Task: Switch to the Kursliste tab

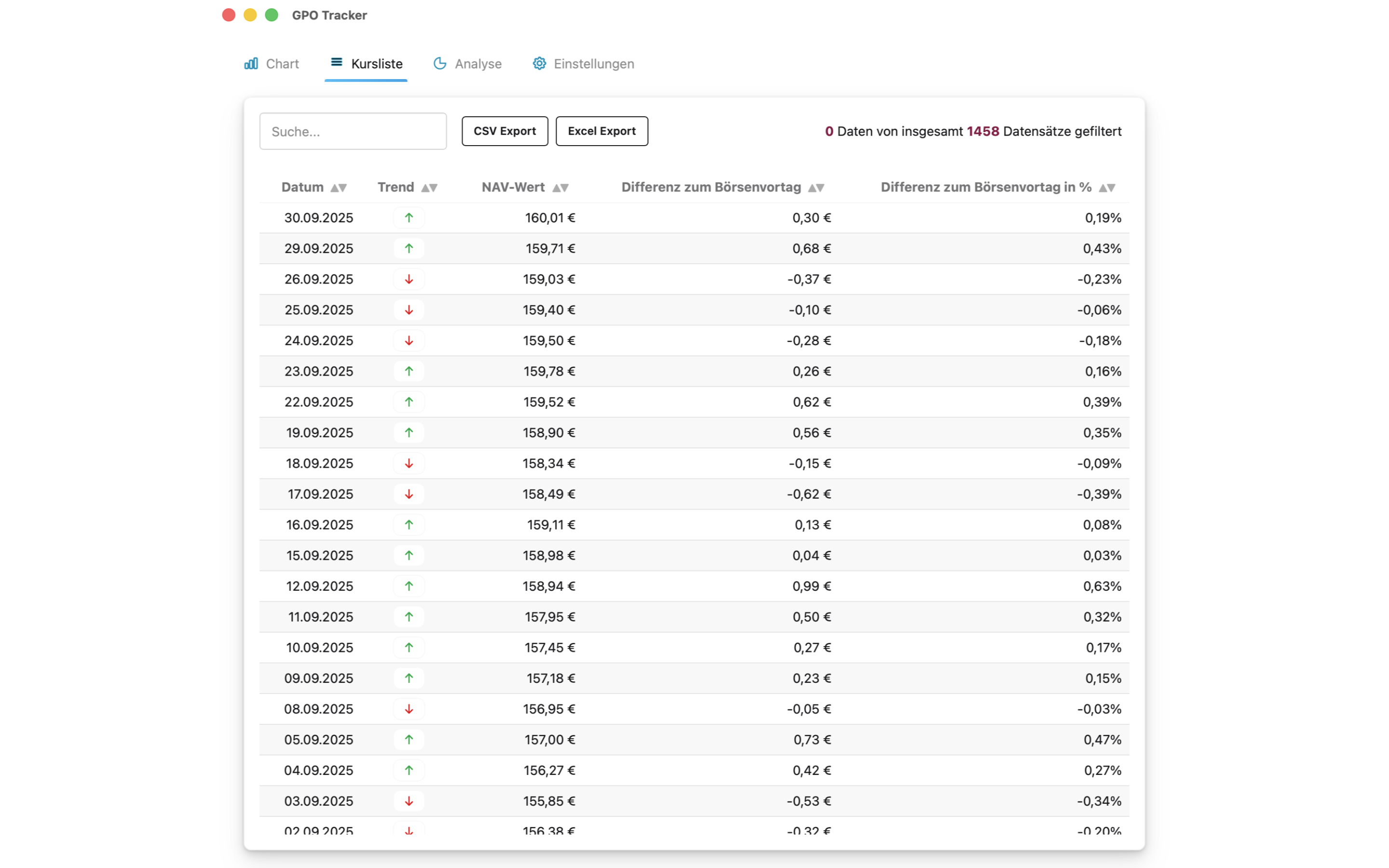Action: point(377,64)
